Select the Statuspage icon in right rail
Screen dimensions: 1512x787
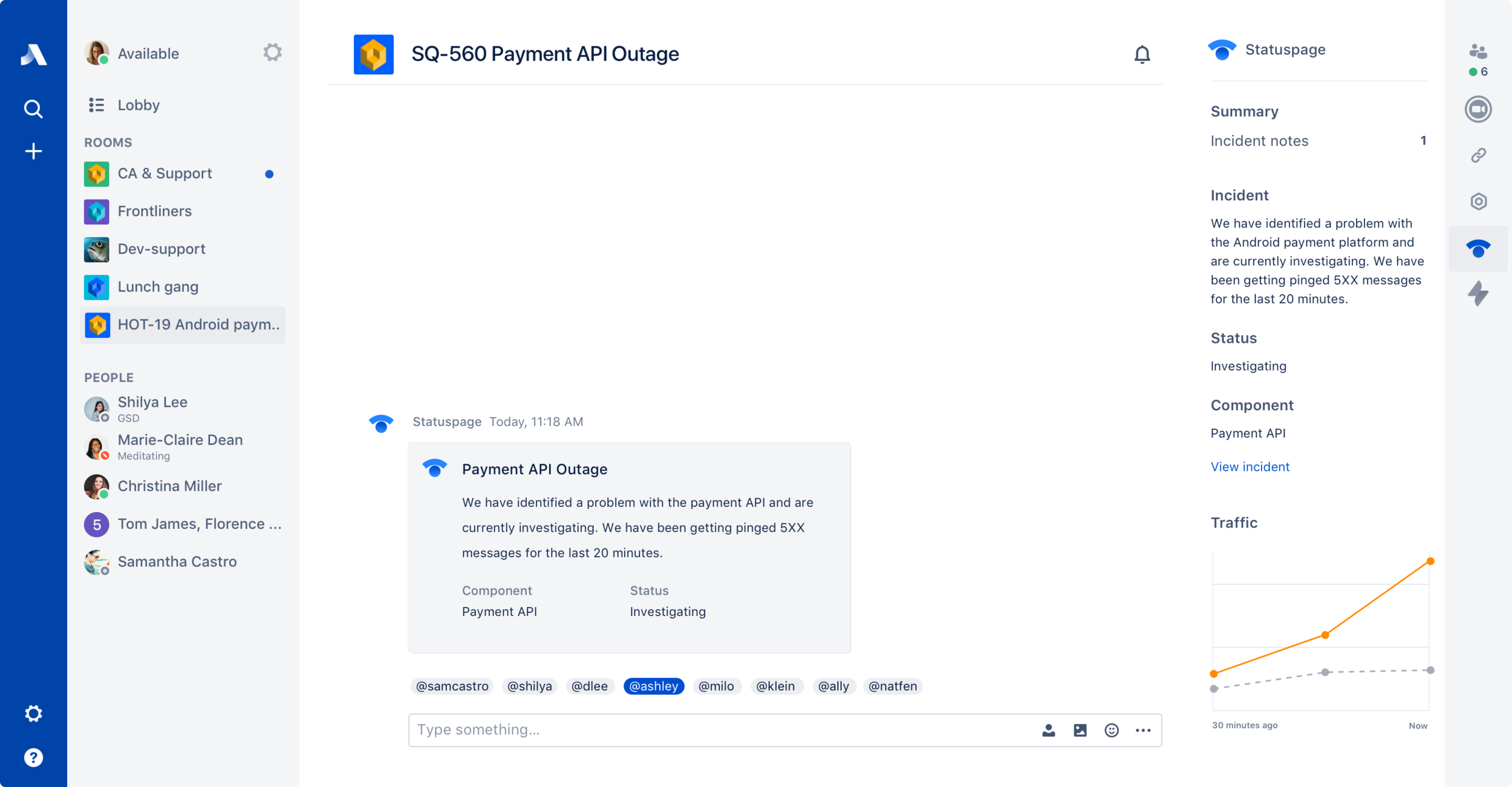[x=1478, y=248]
